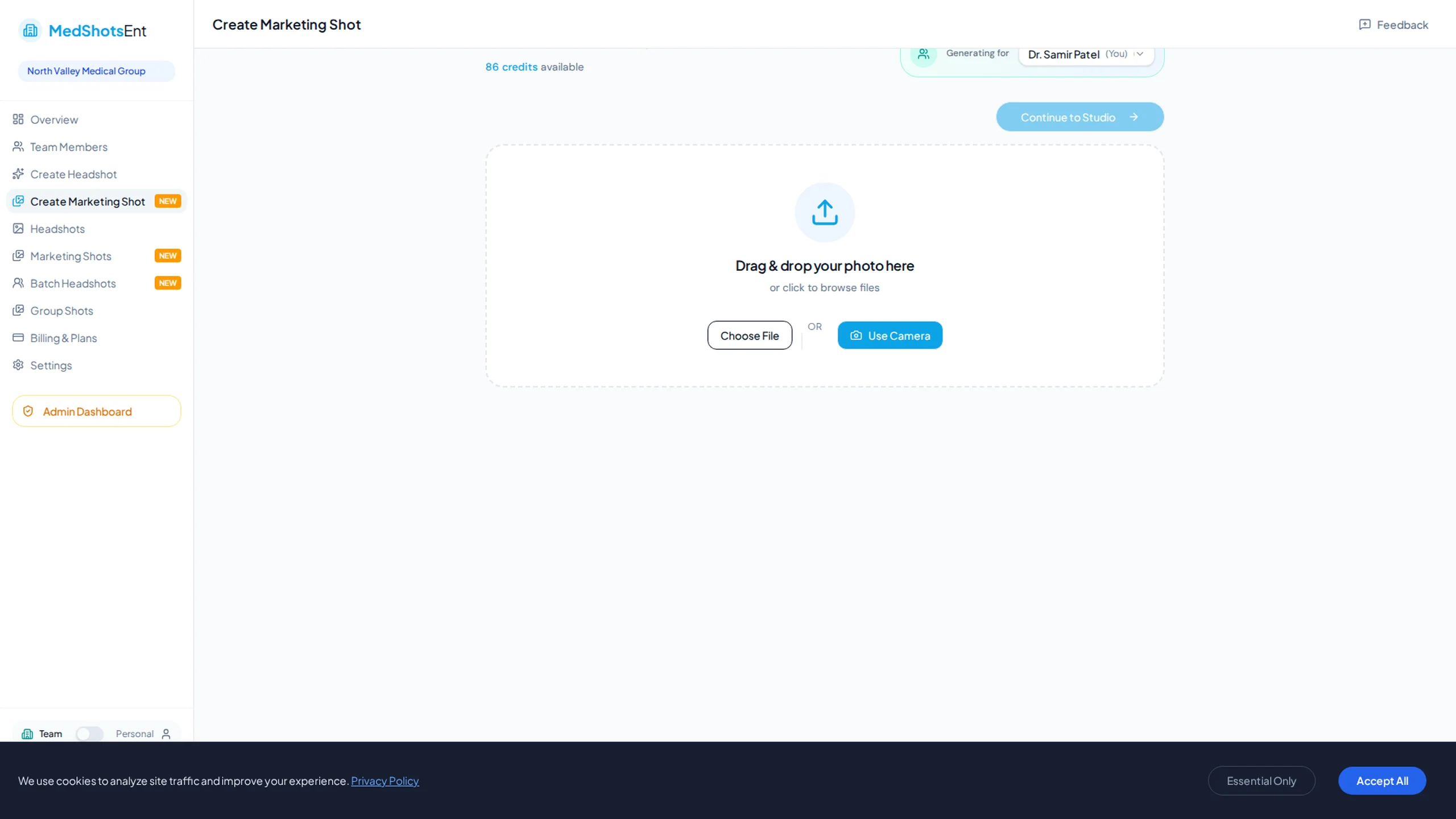Viewport: 1456px width, 819px height.
Task: Toggle to Team mode
Action: pyautogui.click(x=50, y=734)
